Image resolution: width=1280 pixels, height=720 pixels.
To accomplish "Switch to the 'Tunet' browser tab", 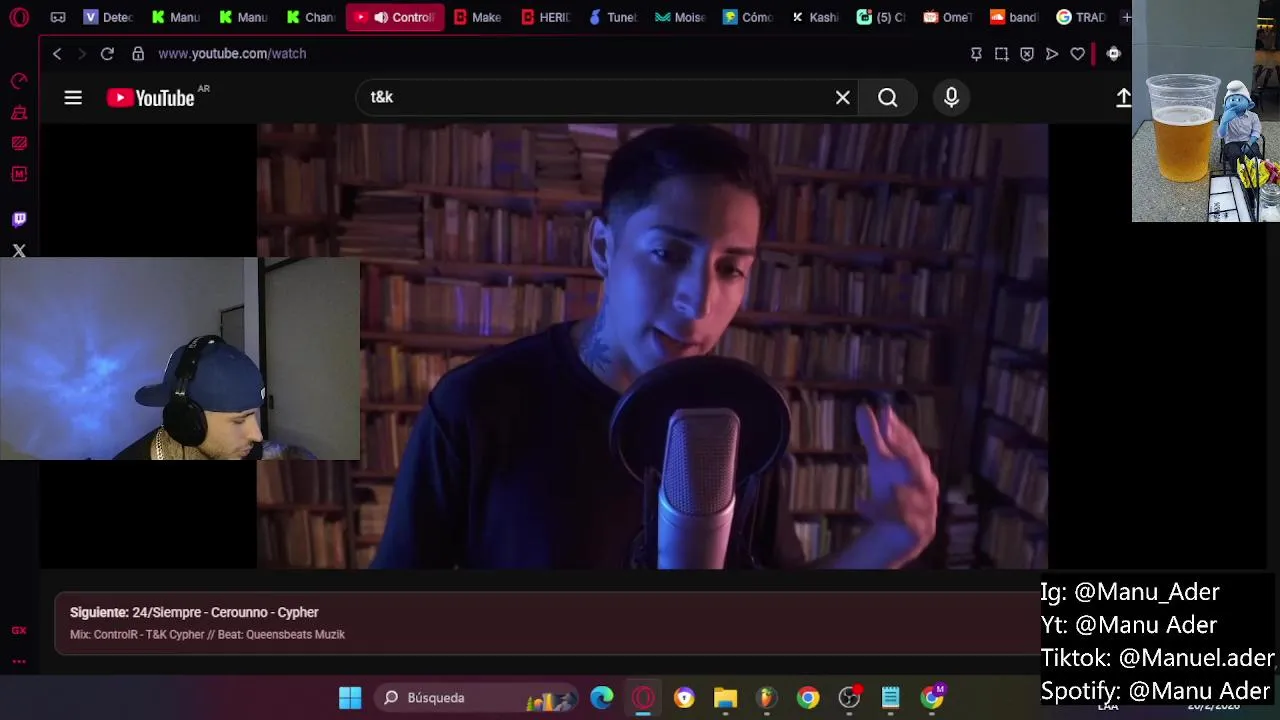I will coord(614,17).
